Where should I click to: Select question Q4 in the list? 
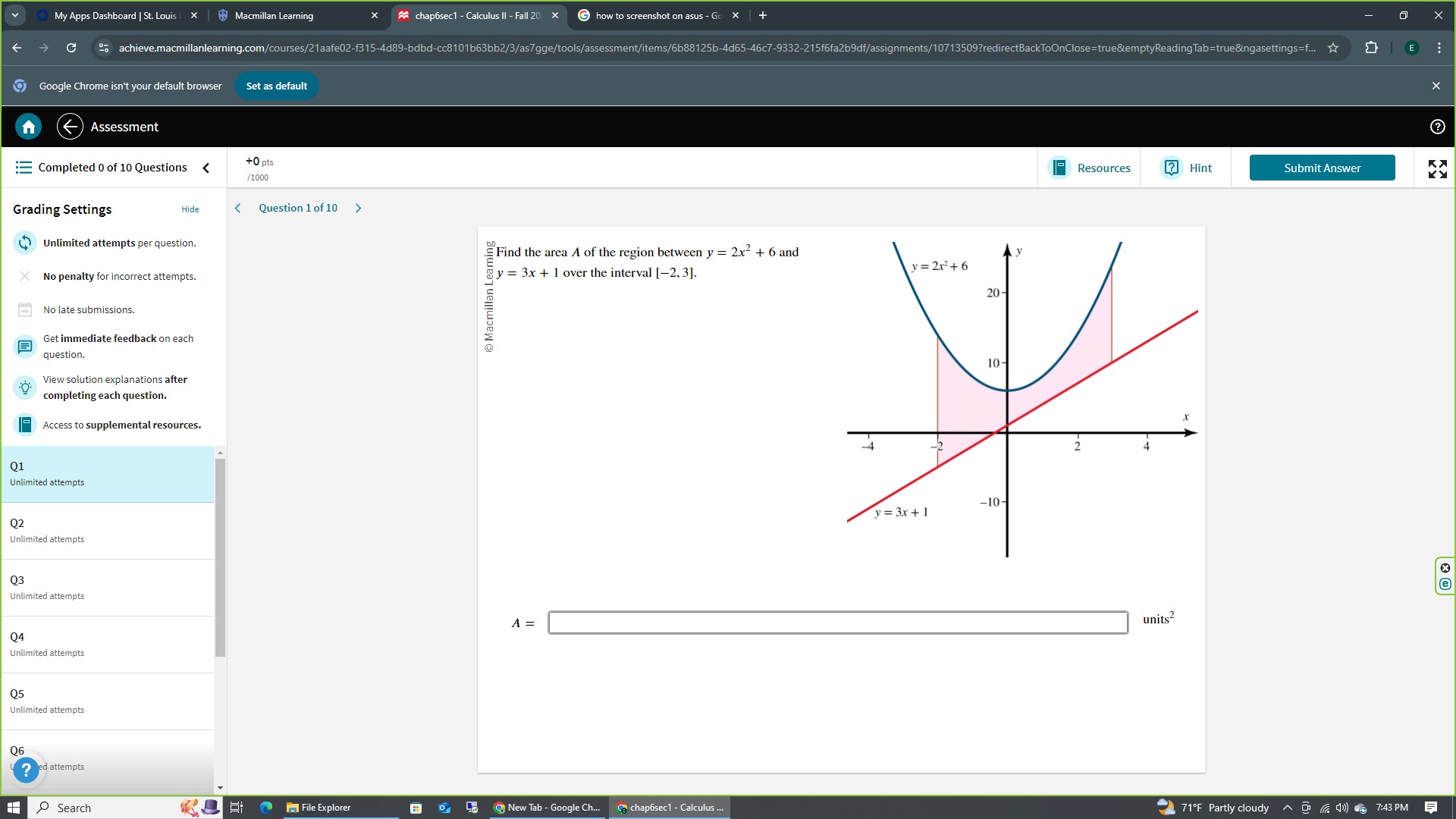coord(108,645)
